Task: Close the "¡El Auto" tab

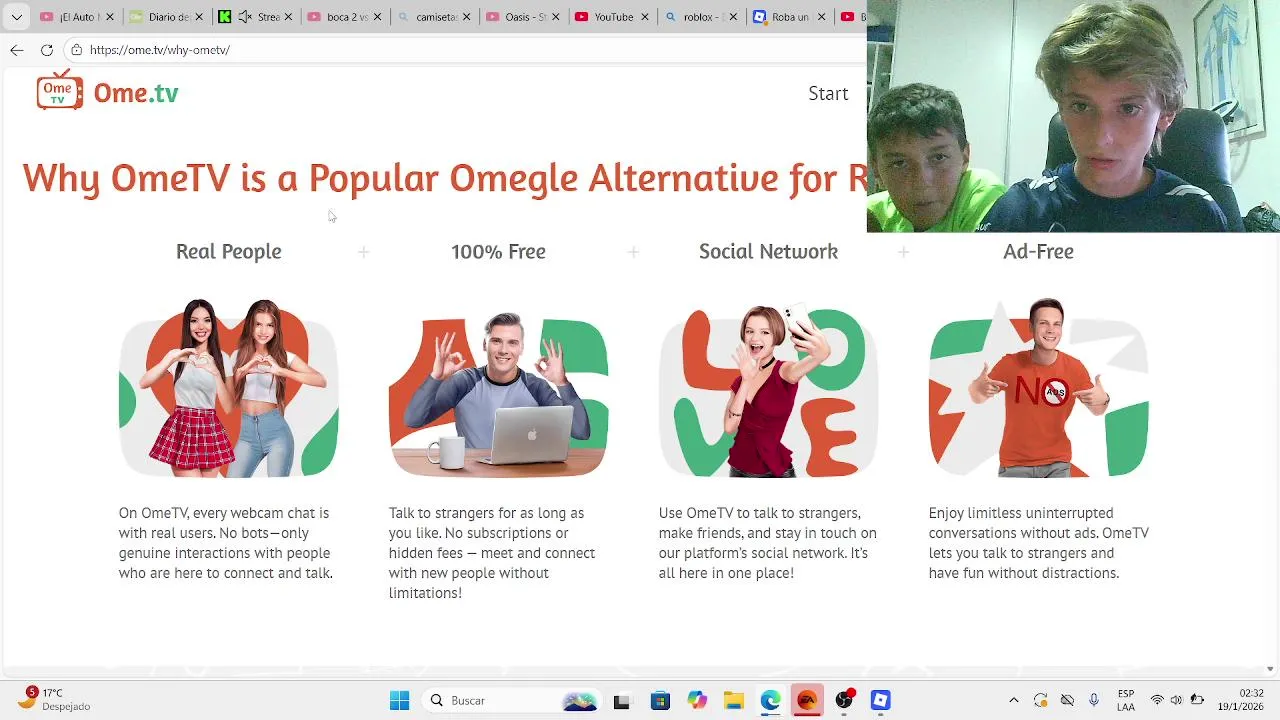Action: 110,17
